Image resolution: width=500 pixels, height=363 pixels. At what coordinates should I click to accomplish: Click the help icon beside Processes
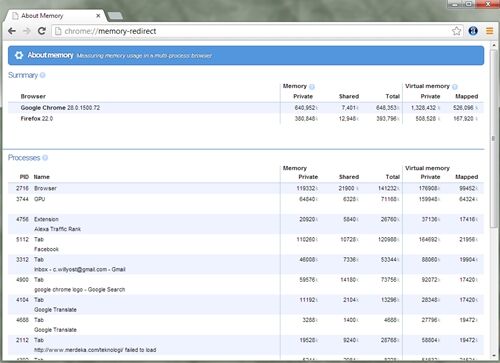coord(45,158)
